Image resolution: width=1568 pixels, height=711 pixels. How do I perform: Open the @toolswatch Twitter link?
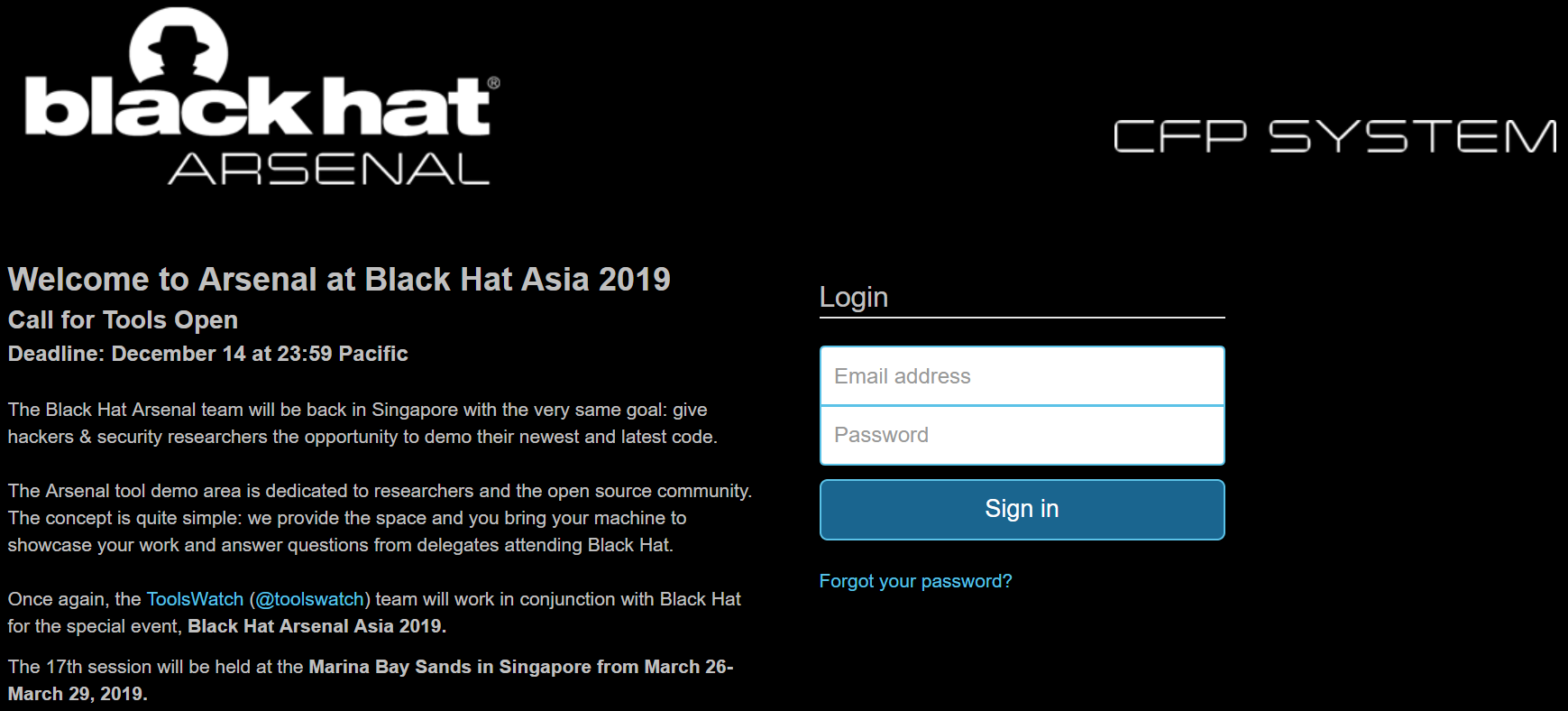pyautogui.click(x=309, y=599)
